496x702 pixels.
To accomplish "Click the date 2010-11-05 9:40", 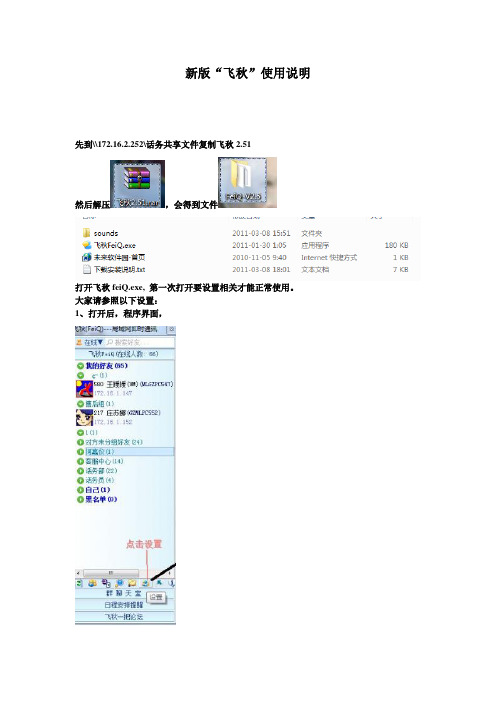I will (259, 257).
